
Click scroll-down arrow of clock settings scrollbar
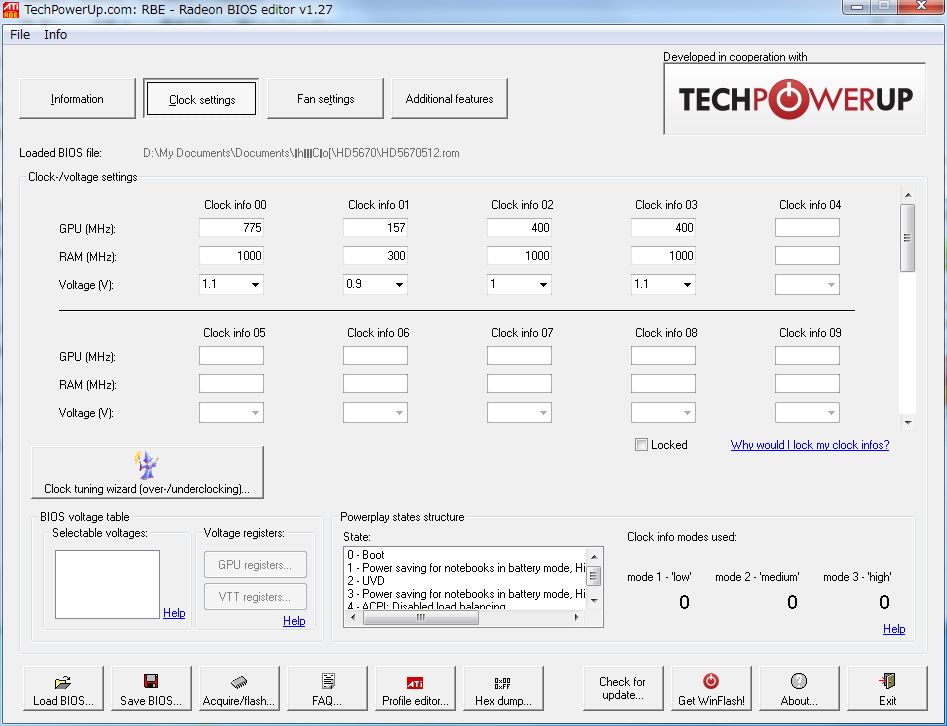pos(907,422)
